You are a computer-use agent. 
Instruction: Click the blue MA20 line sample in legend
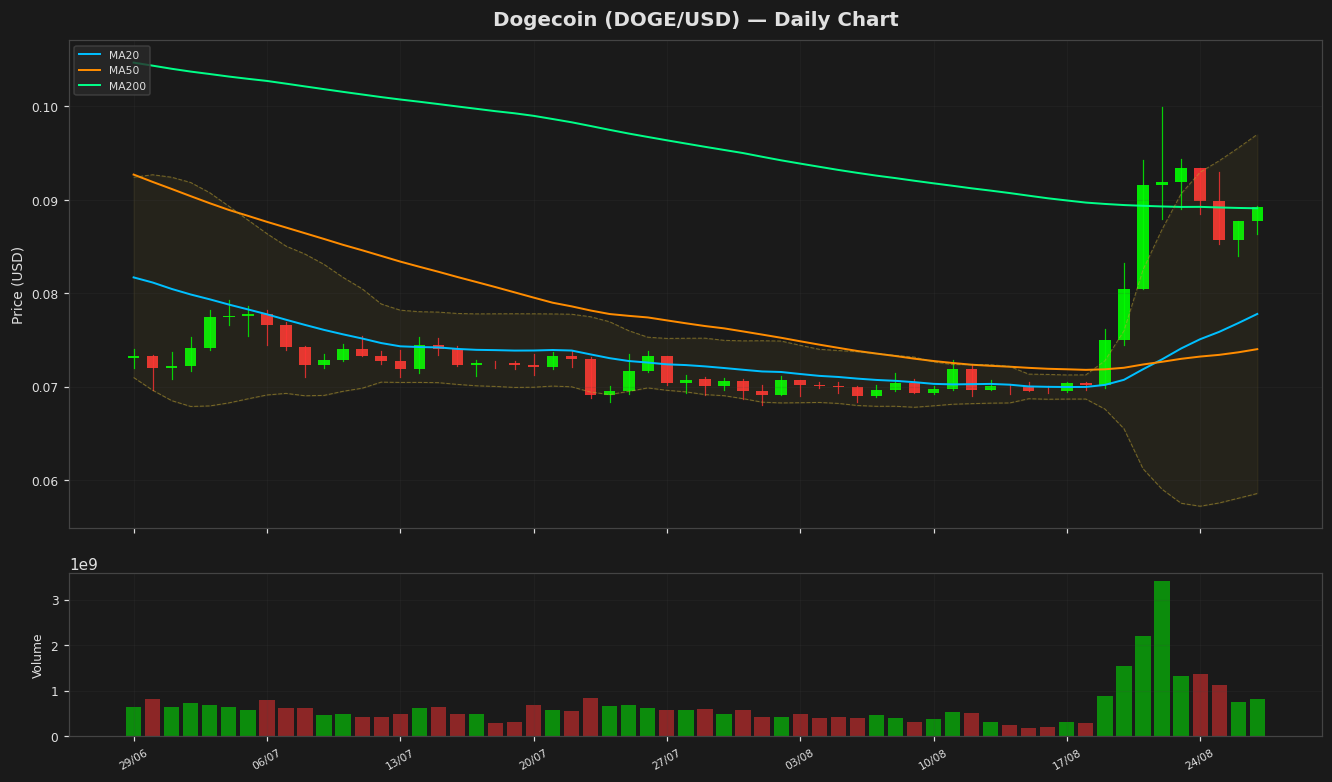point(90,55)
